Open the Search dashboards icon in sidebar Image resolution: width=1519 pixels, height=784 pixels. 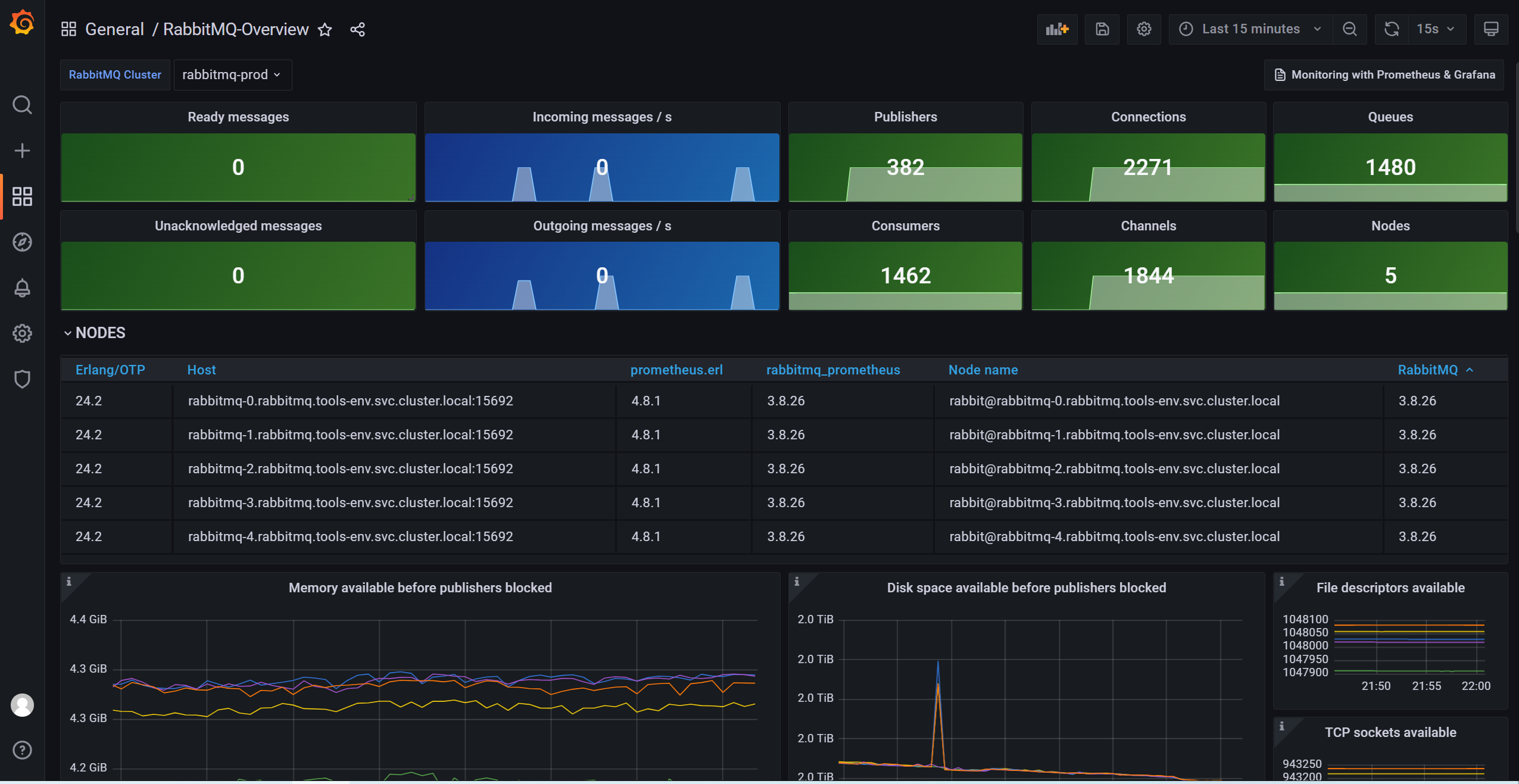click(x=22, y=105)
